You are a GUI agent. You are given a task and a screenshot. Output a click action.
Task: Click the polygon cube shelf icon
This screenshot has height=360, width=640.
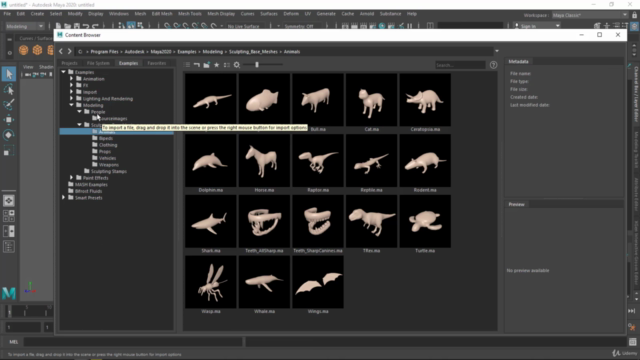(38, 50)
